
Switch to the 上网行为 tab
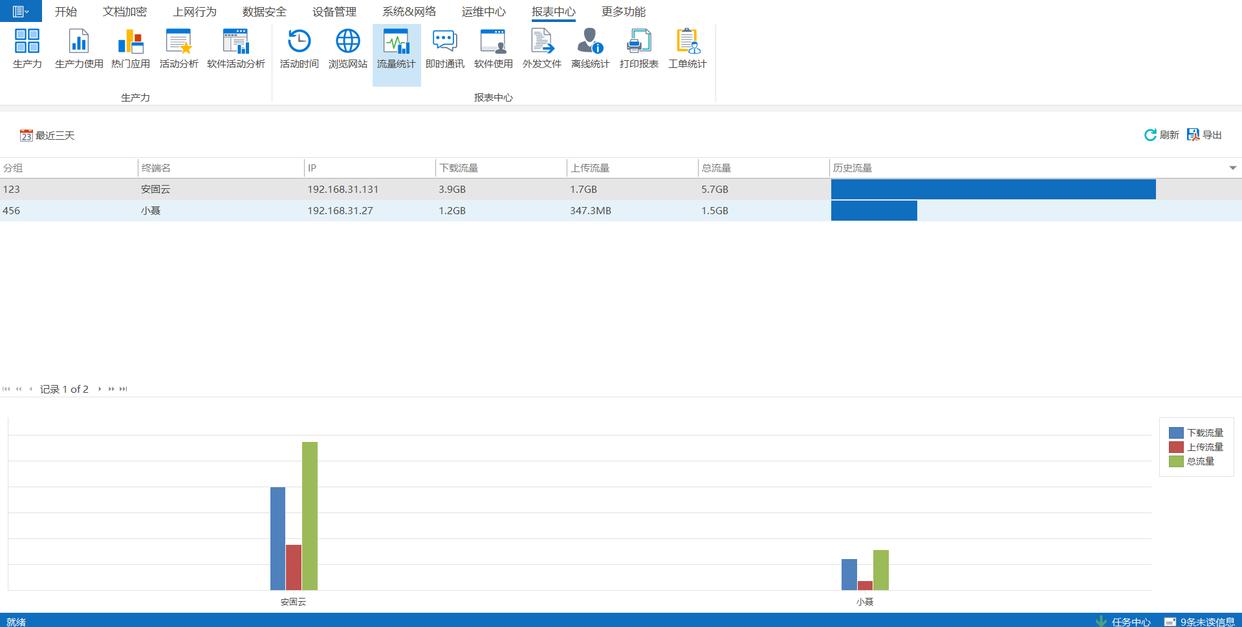(194, 12)
